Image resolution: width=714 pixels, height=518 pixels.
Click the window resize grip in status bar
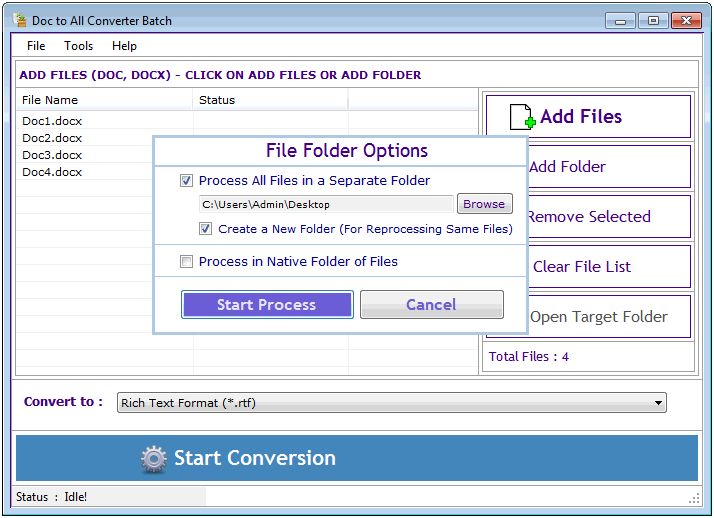click(694, 498)
